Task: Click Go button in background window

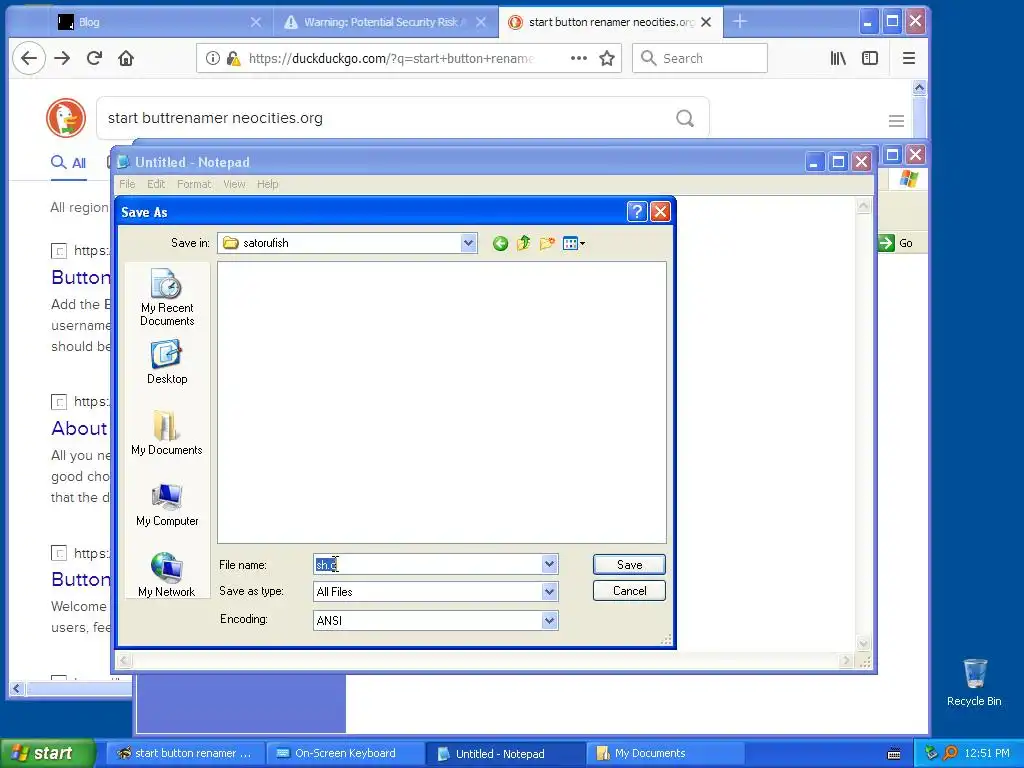Action: pos(895,243)
